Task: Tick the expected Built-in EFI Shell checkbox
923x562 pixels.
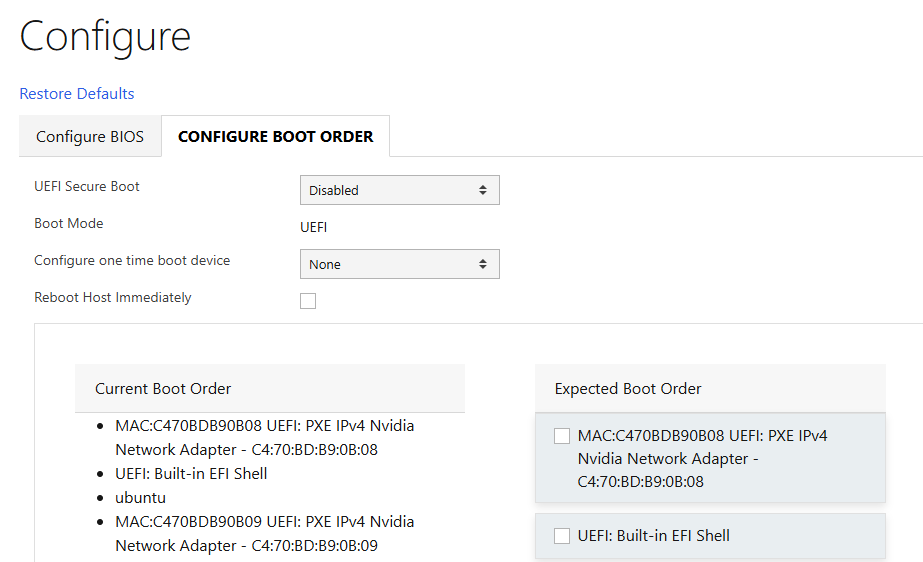Action: click(x=562, y=536)
